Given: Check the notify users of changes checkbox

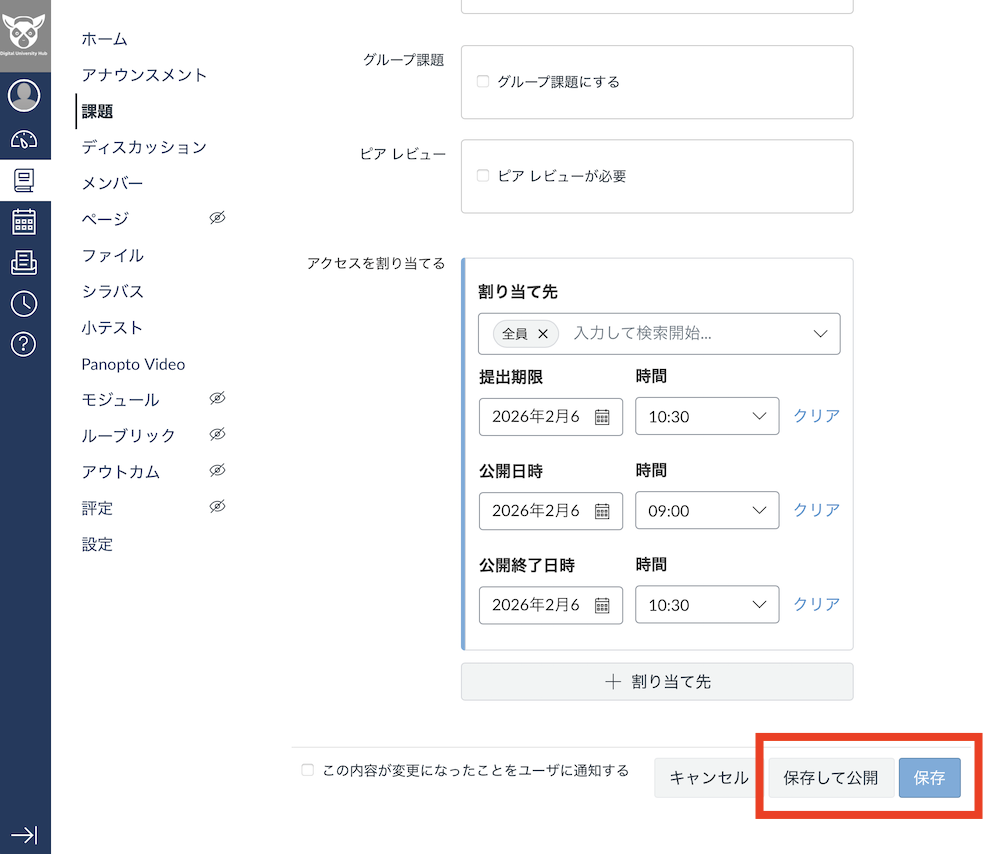Looking at the screenshot, I should click(x=307, y=770).
